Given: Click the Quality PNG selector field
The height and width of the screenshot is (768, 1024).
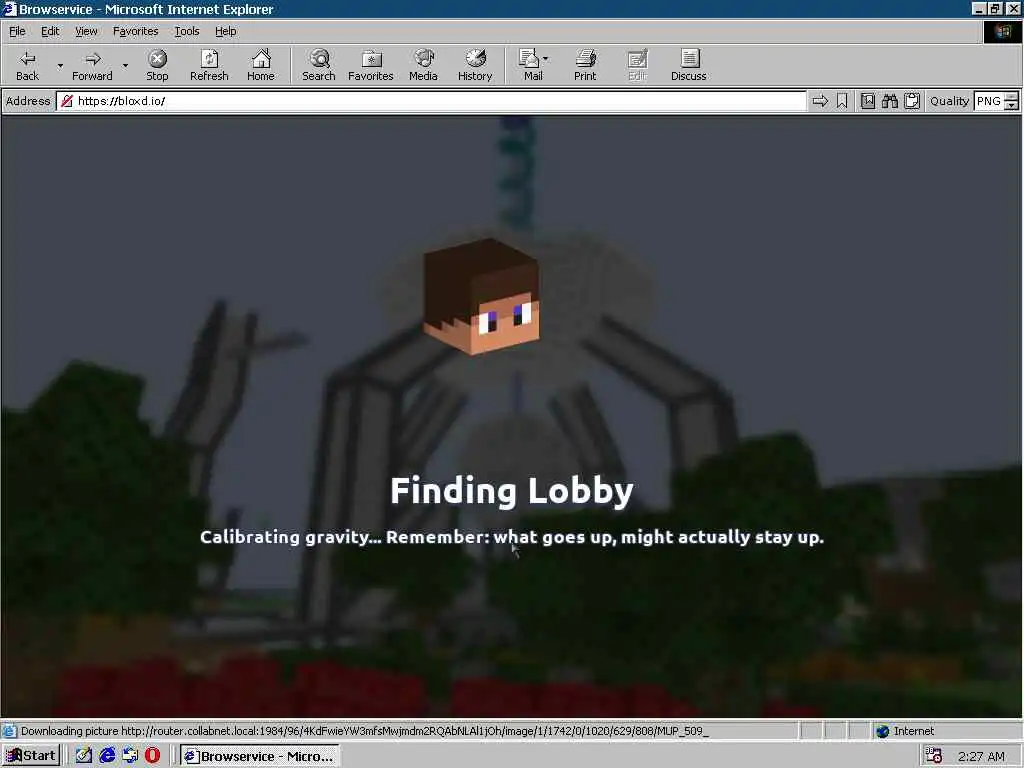Looking at the screenshot, I should (989, 101).
